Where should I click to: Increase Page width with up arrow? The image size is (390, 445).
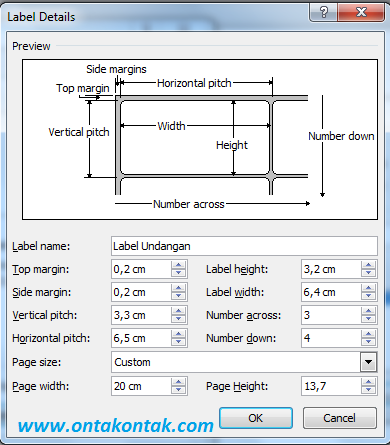point(179,382)
